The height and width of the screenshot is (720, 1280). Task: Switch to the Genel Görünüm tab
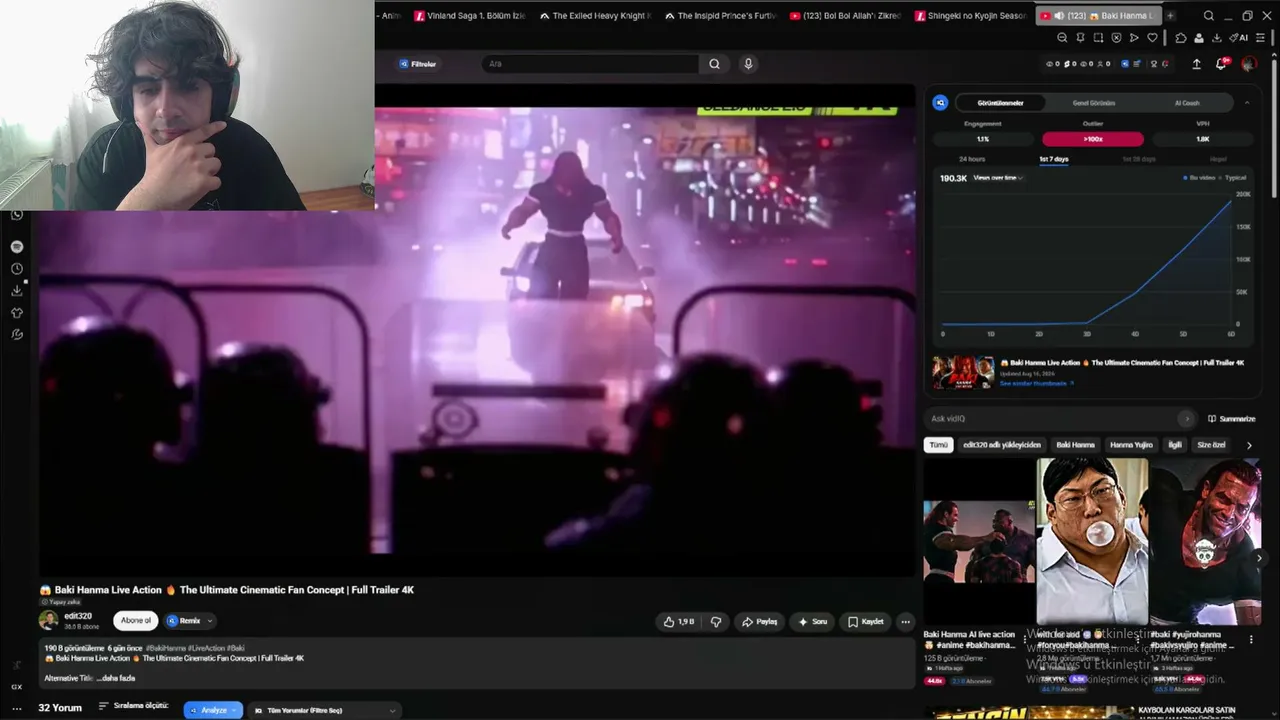coord(1094,103)
